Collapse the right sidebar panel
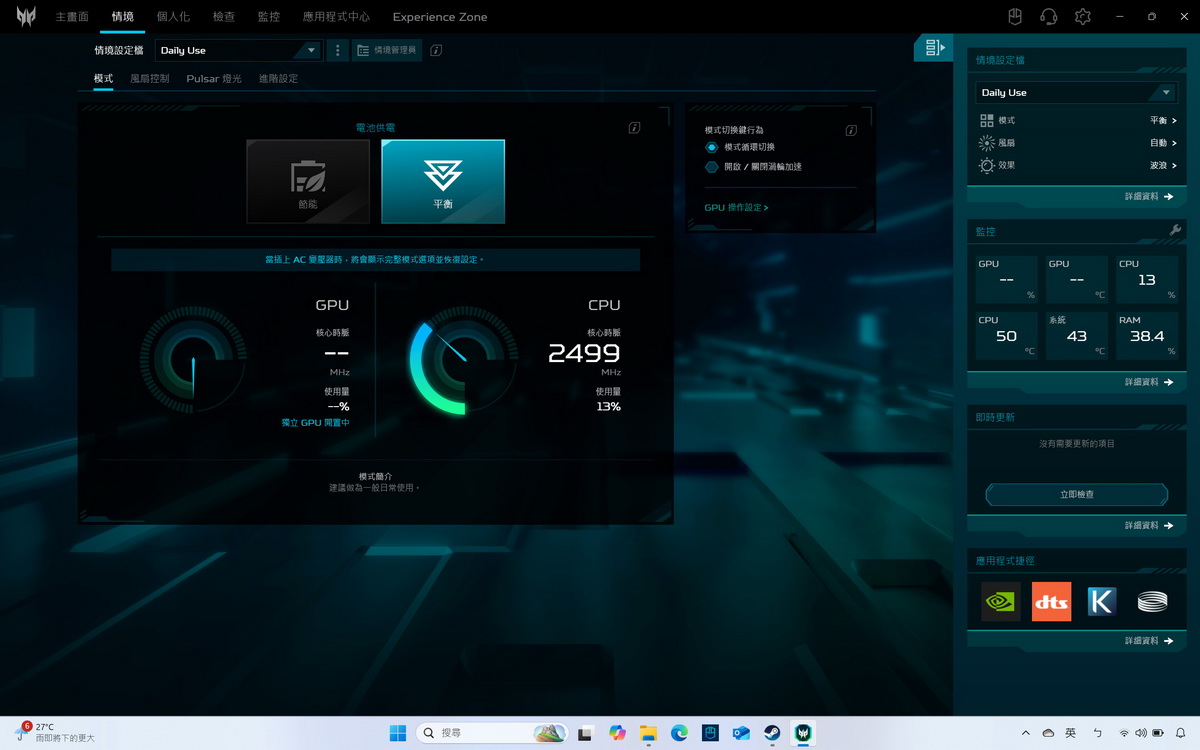 coord(934,48)
